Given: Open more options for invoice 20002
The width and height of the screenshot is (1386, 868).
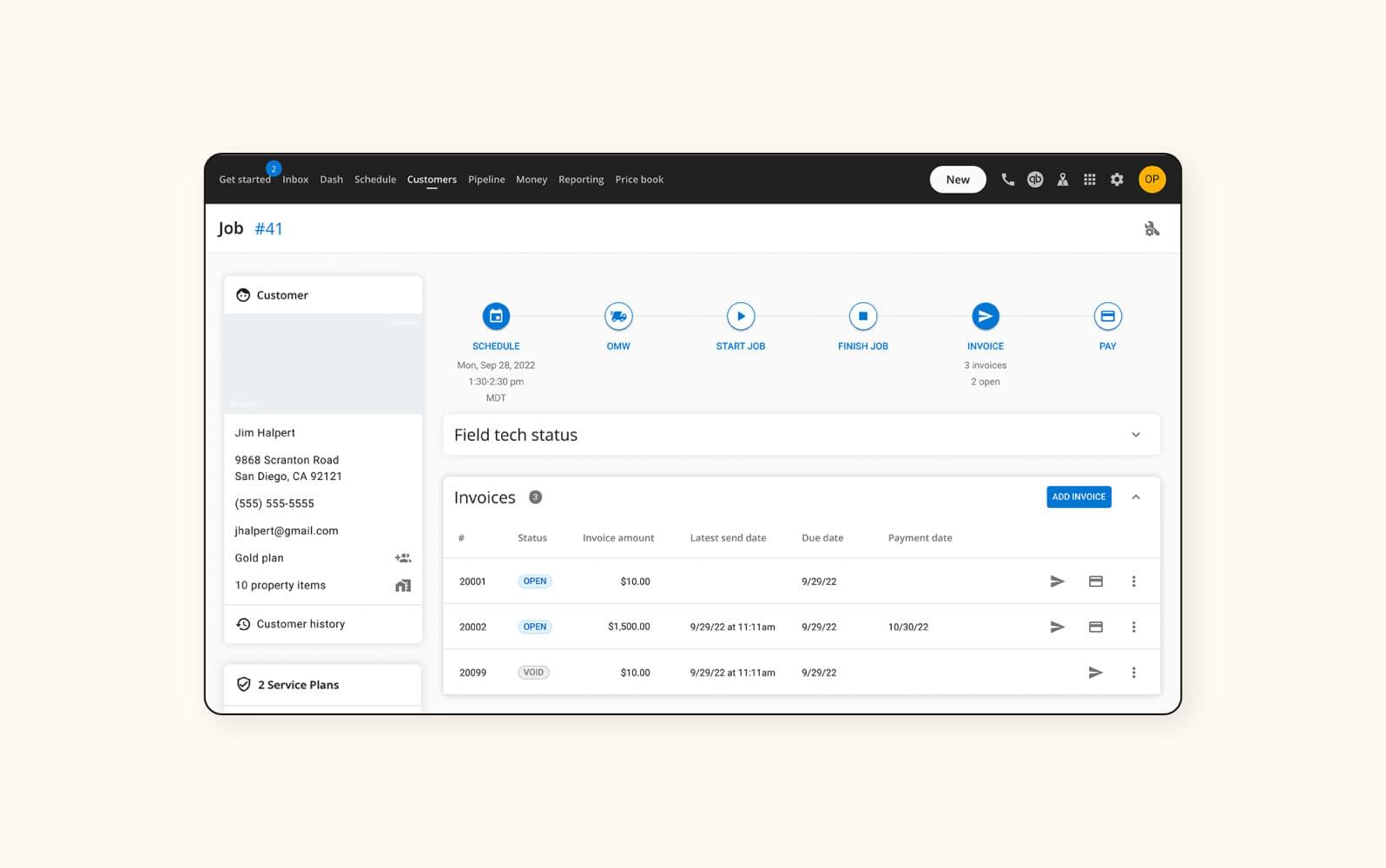Looking at the screenshot, I should coord(1133,627).
